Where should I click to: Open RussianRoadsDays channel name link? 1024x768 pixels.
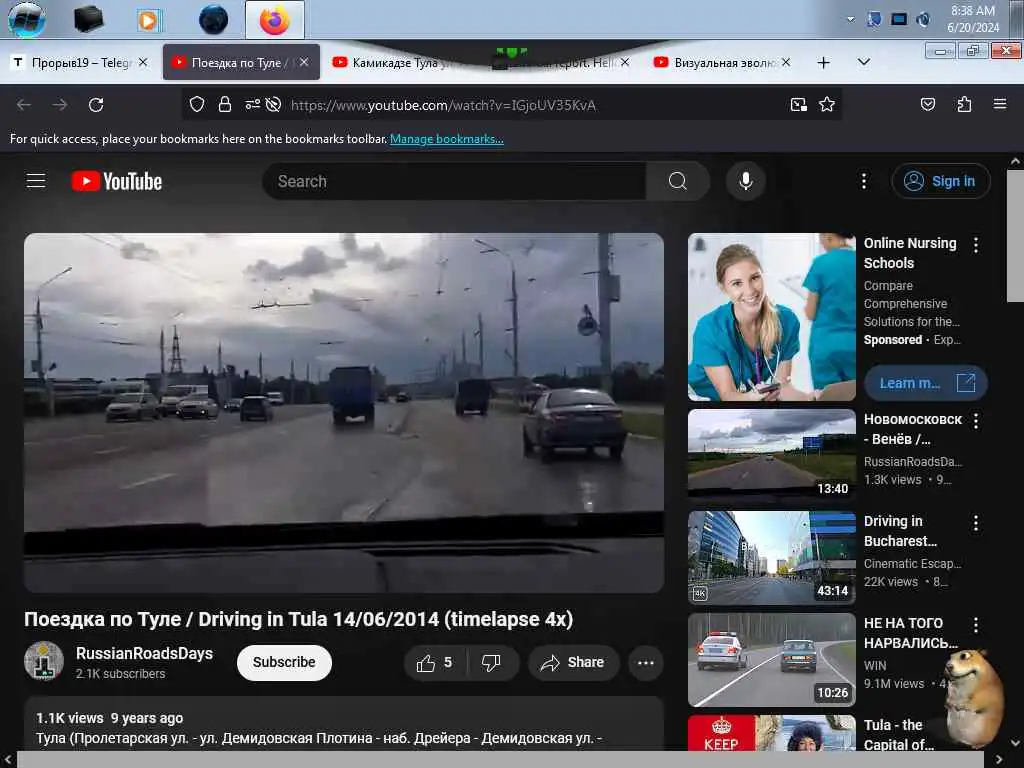click(144, 653)
